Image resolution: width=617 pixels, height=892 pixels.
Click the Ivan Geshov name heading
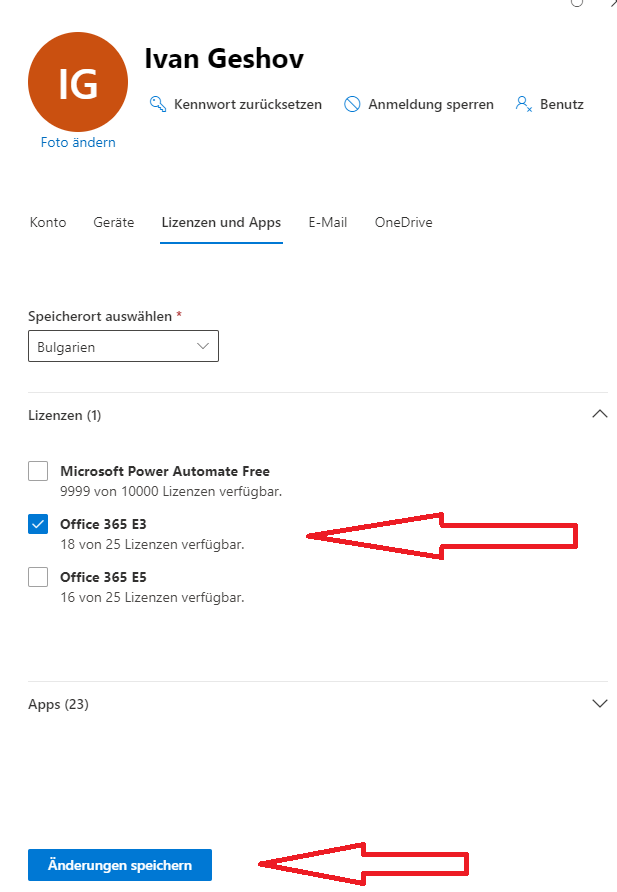pos(224,59)
